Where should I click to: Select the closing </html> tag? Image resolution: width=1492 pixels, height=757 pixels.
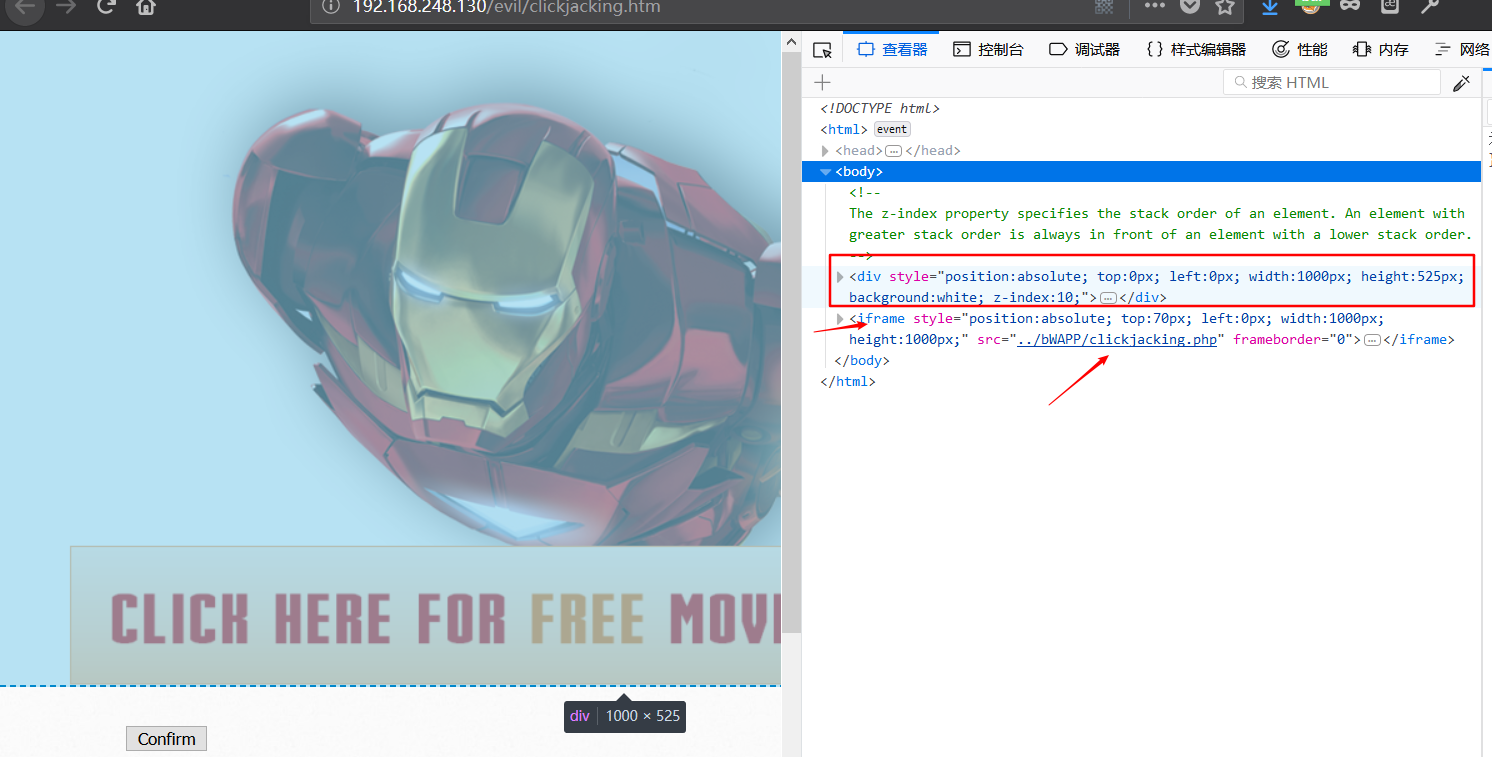pos(847,382)
